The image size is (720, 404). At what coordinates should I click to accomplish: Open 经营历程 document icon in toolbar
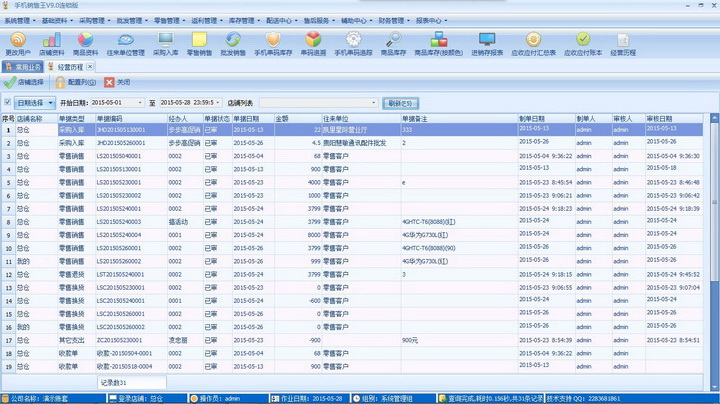click(623, 39)
